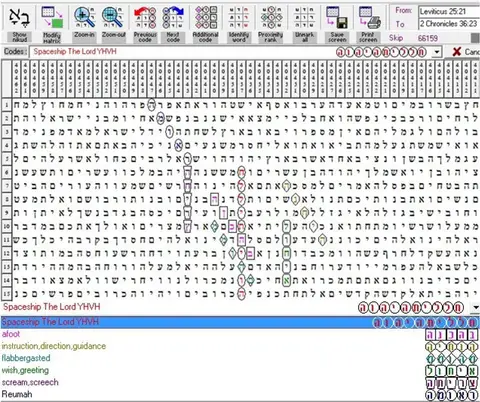Click the Save screen label

pyautogui.click(x=337, y=37)
